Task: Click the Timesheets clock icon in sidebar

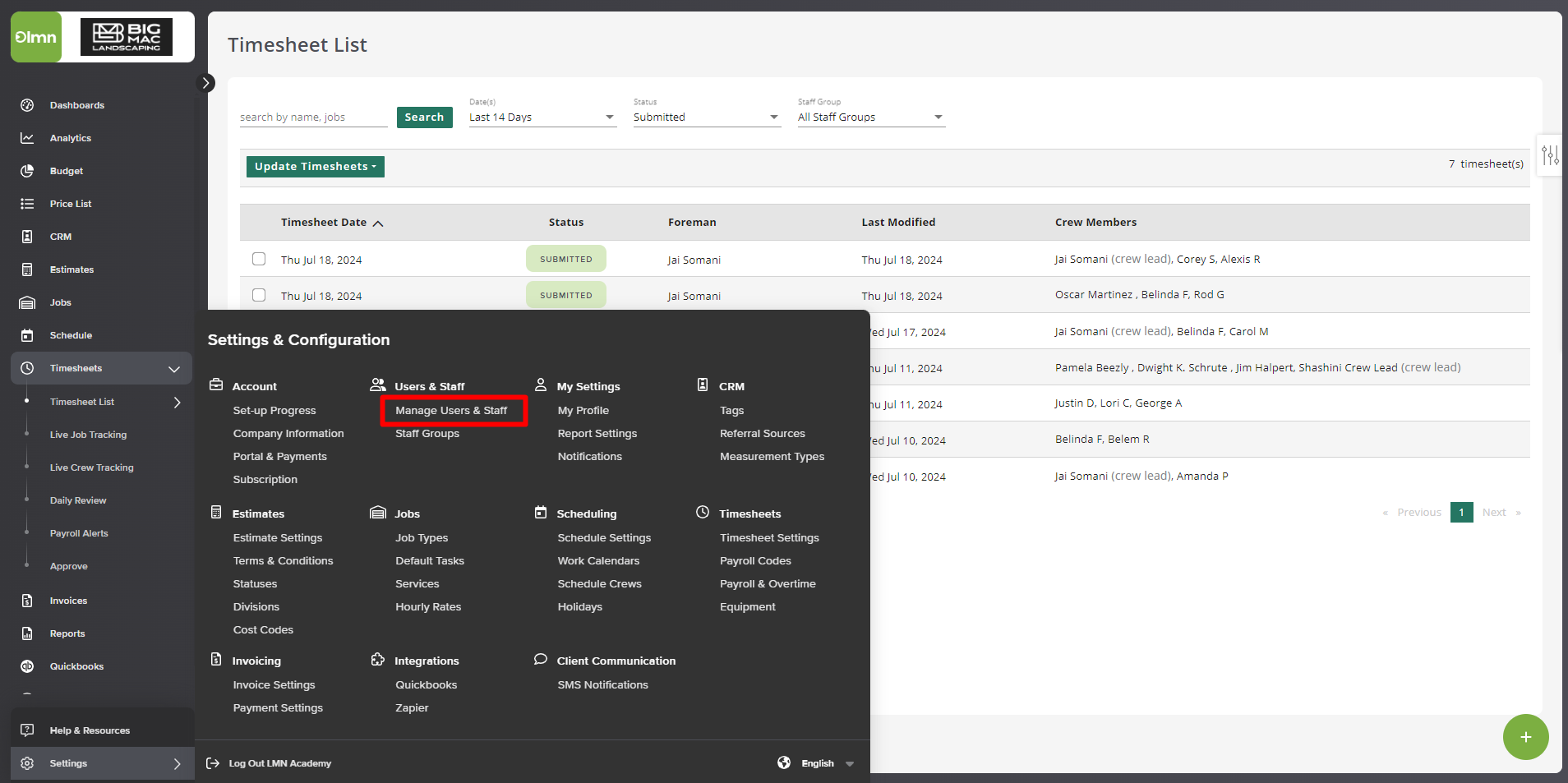Action: pyautogui.click(x=27, y=368)
